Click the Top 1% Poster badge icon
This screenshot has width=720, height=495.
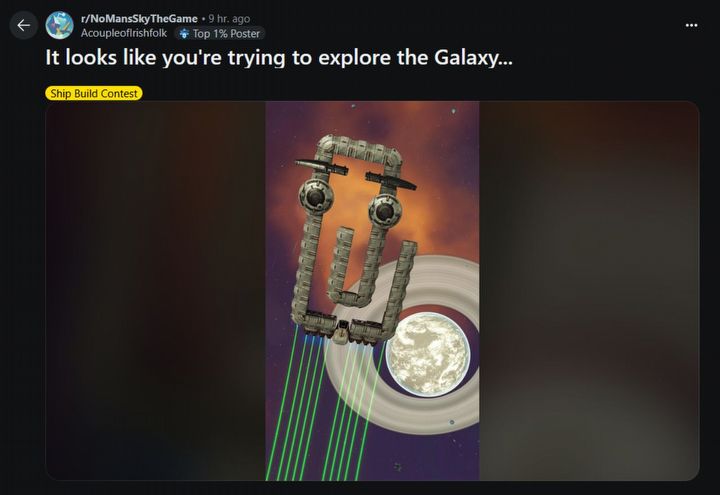(184, 34)
